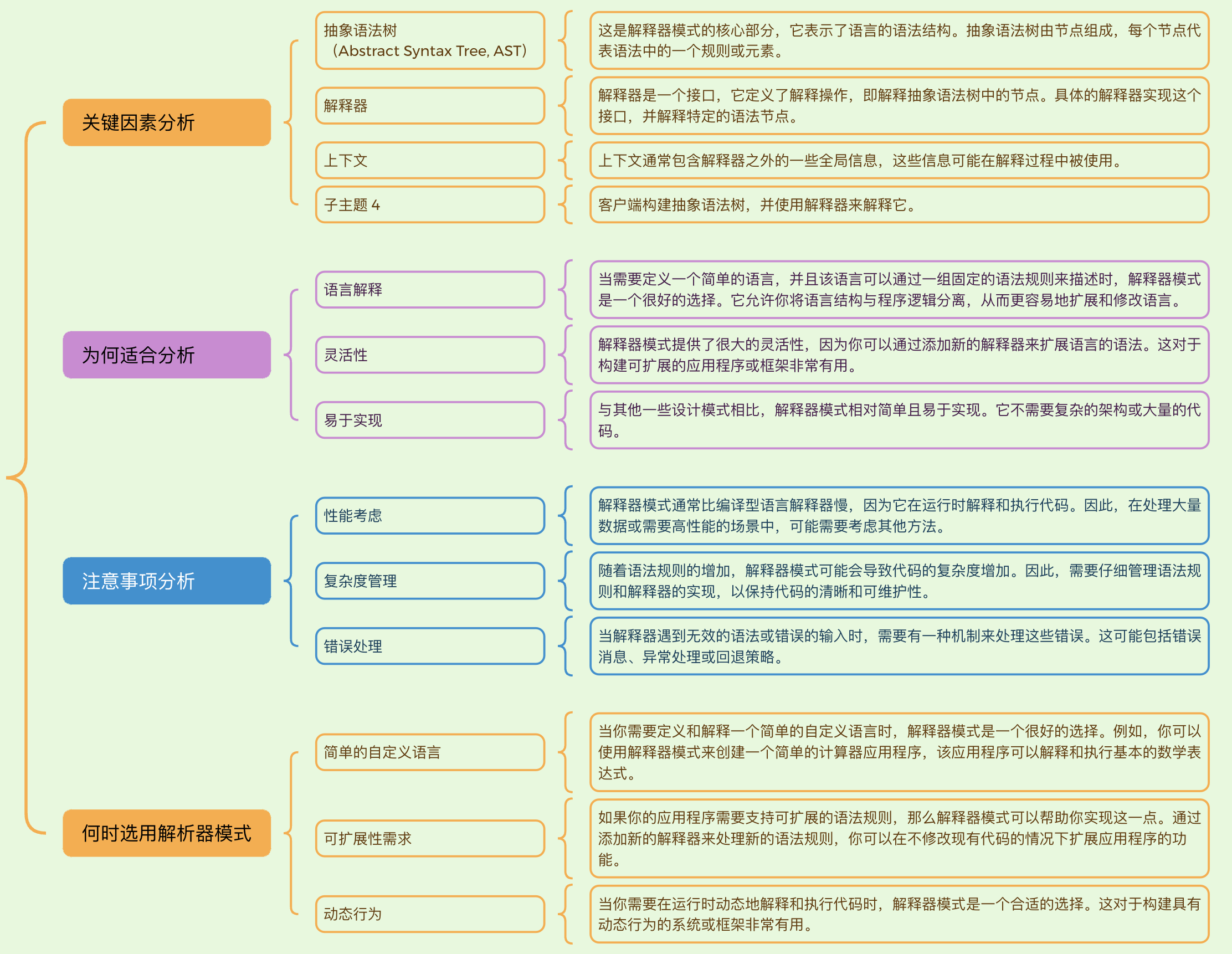Select the 子主题 4 subtopic

click(430, 205)
